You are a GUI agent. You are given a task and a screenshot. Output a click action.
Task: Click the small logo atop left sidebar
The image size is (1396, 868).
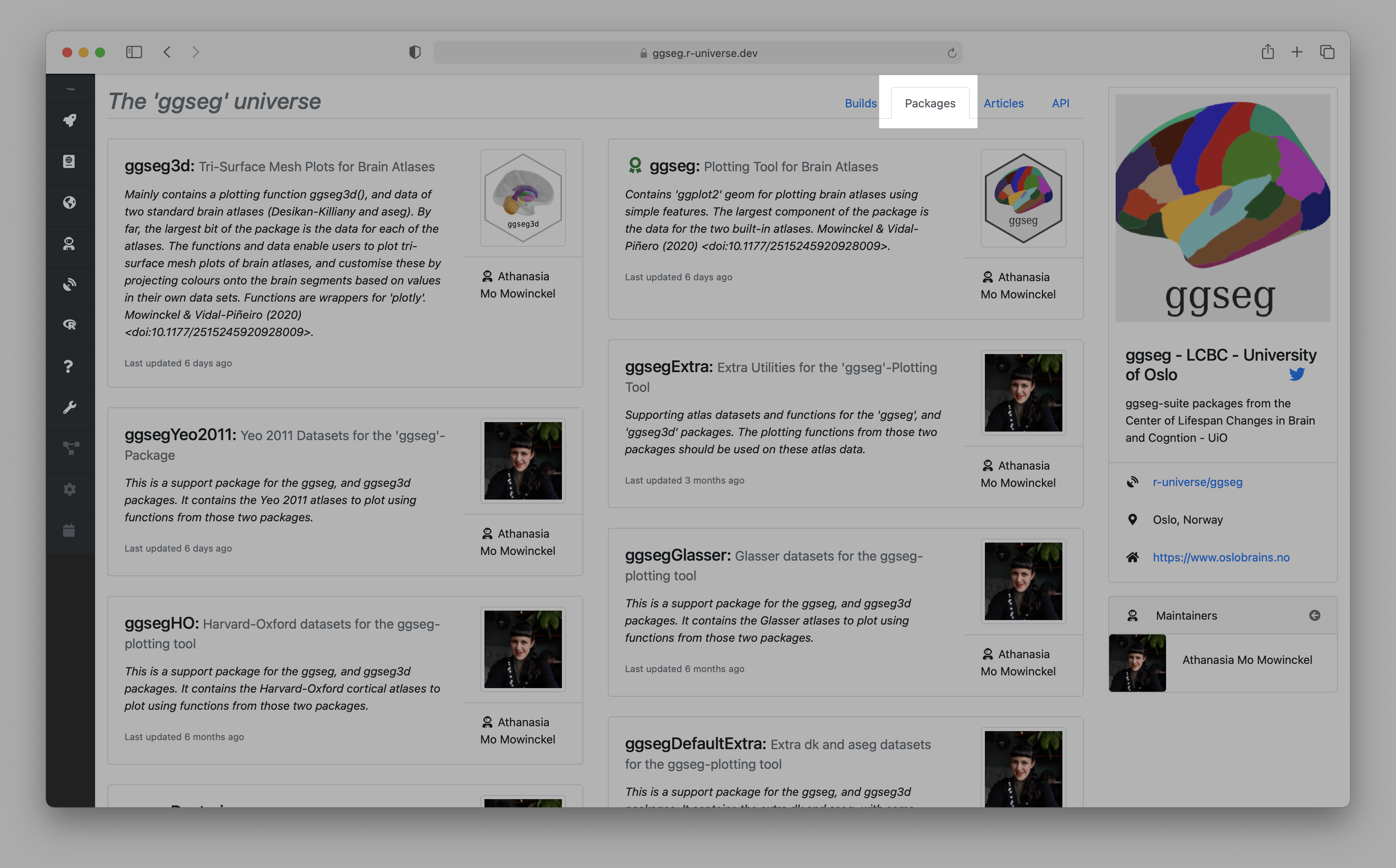[70, 89]
